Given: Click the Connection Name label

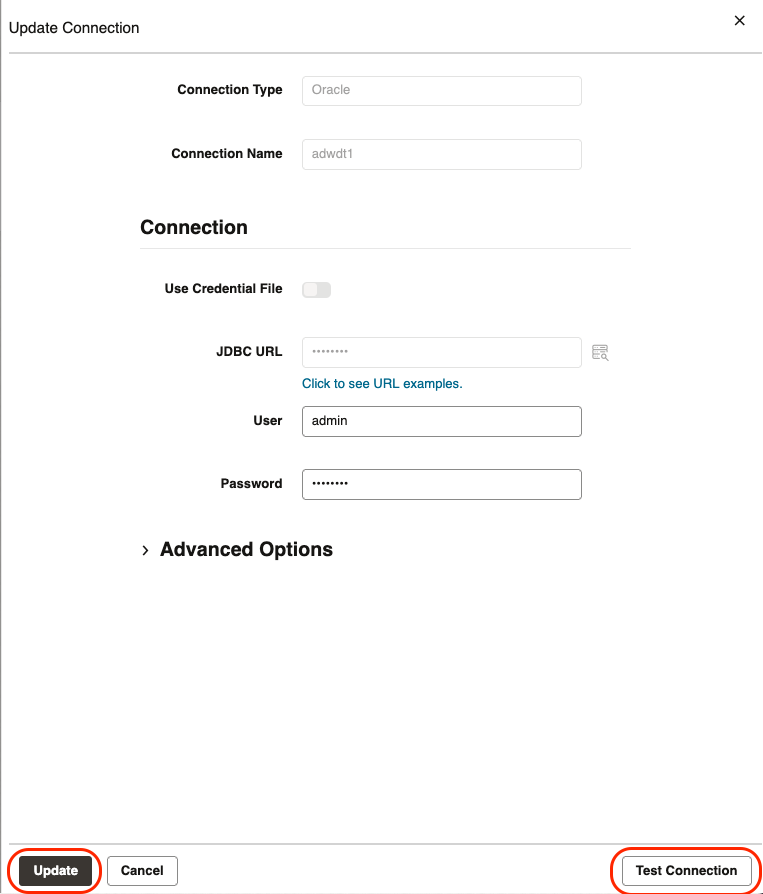Looking at the screenshot, I should click(226, 154).
